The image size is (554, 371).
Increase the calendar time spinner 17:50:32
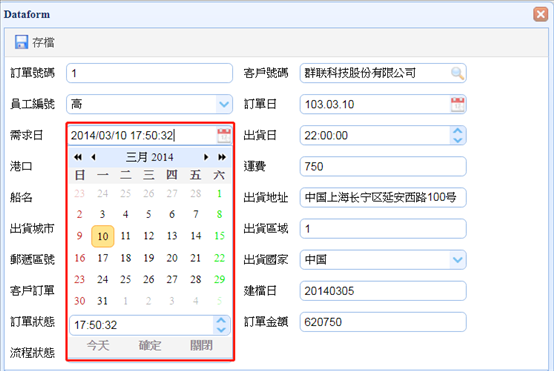pyautogui.click(x=221, y=320)
